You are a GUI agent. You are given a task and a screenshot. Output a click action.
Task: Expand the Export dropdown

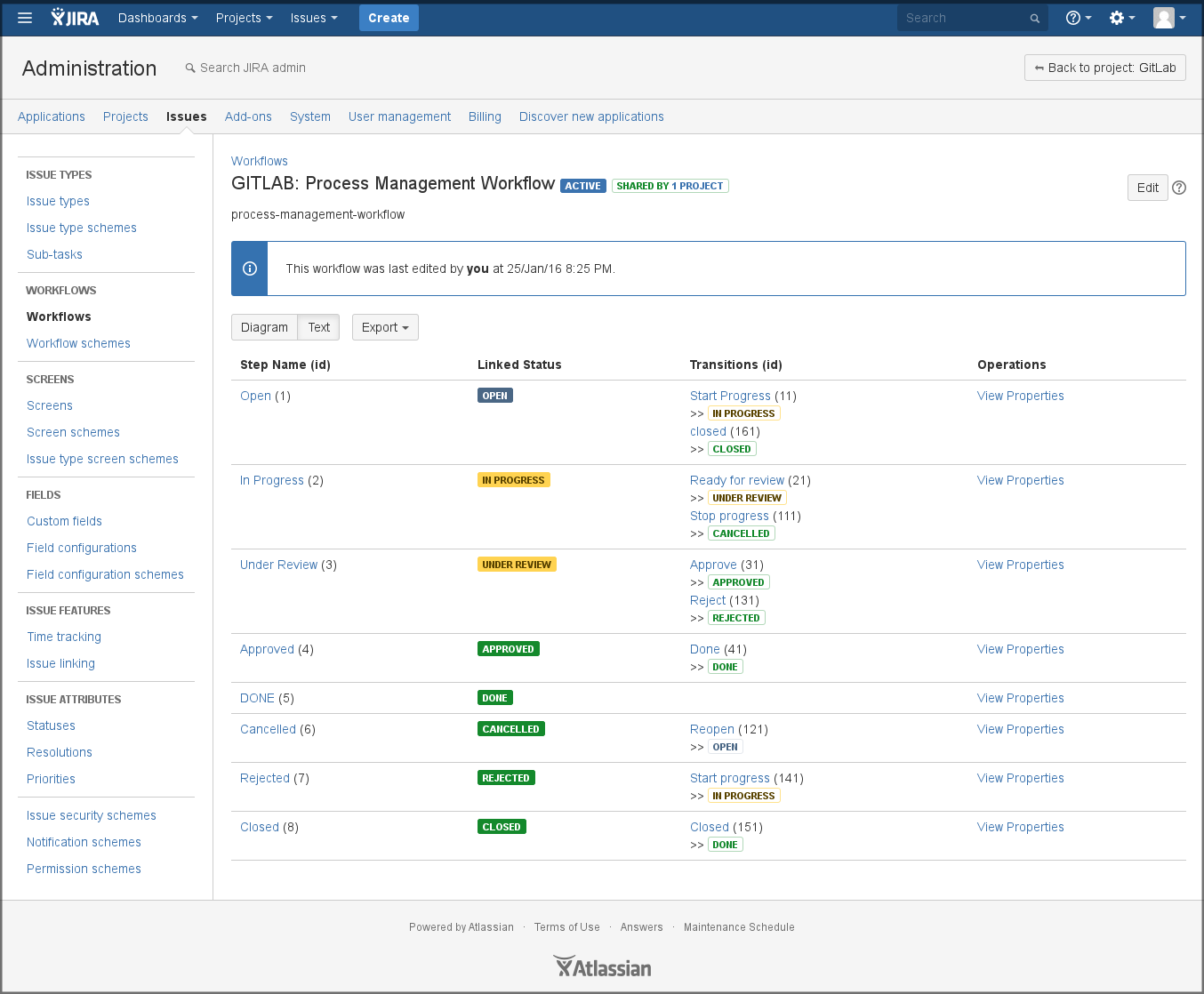tap(385, 327)
